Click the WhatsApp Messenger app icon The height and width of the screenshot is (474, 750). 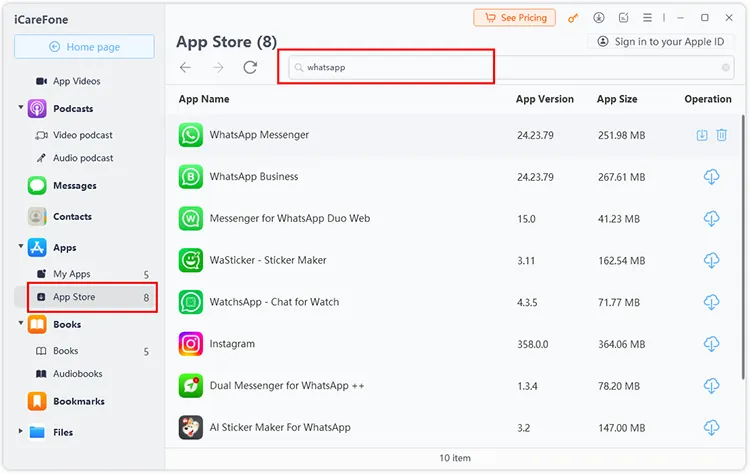pos(191,135)
